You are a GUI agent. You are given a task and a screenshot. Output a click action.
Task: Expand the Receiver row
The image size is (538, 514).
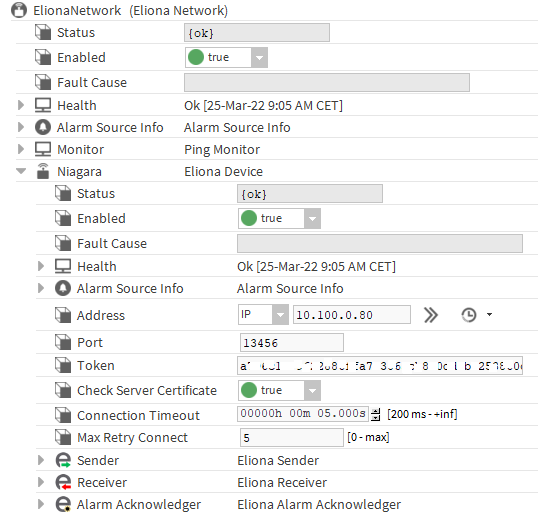click(41, 482)
